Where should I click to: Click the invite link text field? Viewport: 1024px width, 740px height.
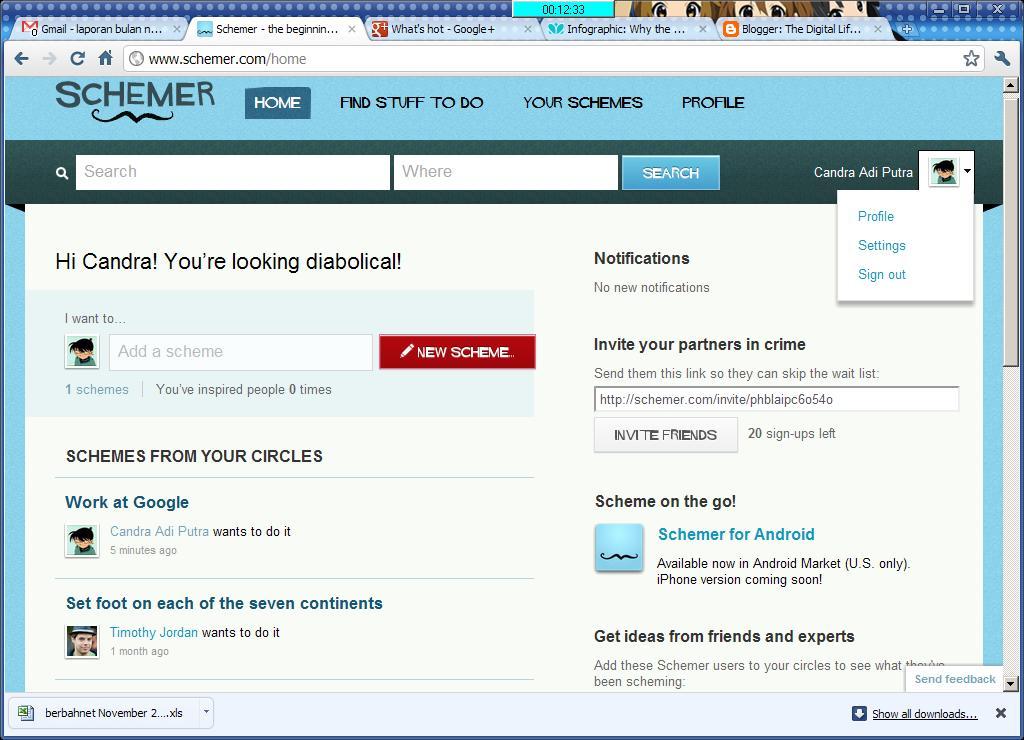click(x=776, y=399)
